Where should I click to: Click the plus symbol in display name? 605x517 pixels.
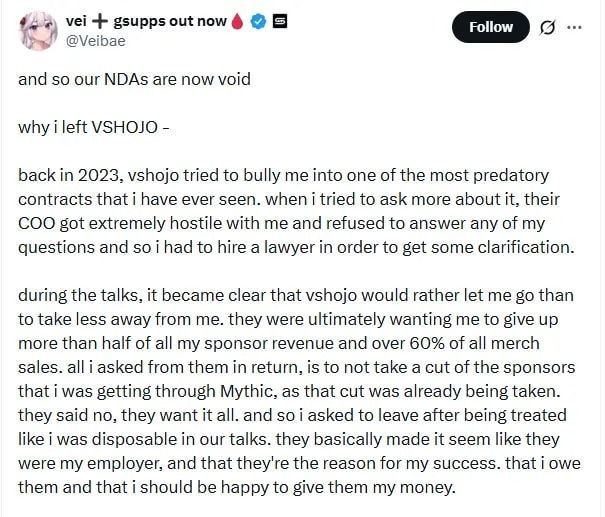click(x=100, y=22)
